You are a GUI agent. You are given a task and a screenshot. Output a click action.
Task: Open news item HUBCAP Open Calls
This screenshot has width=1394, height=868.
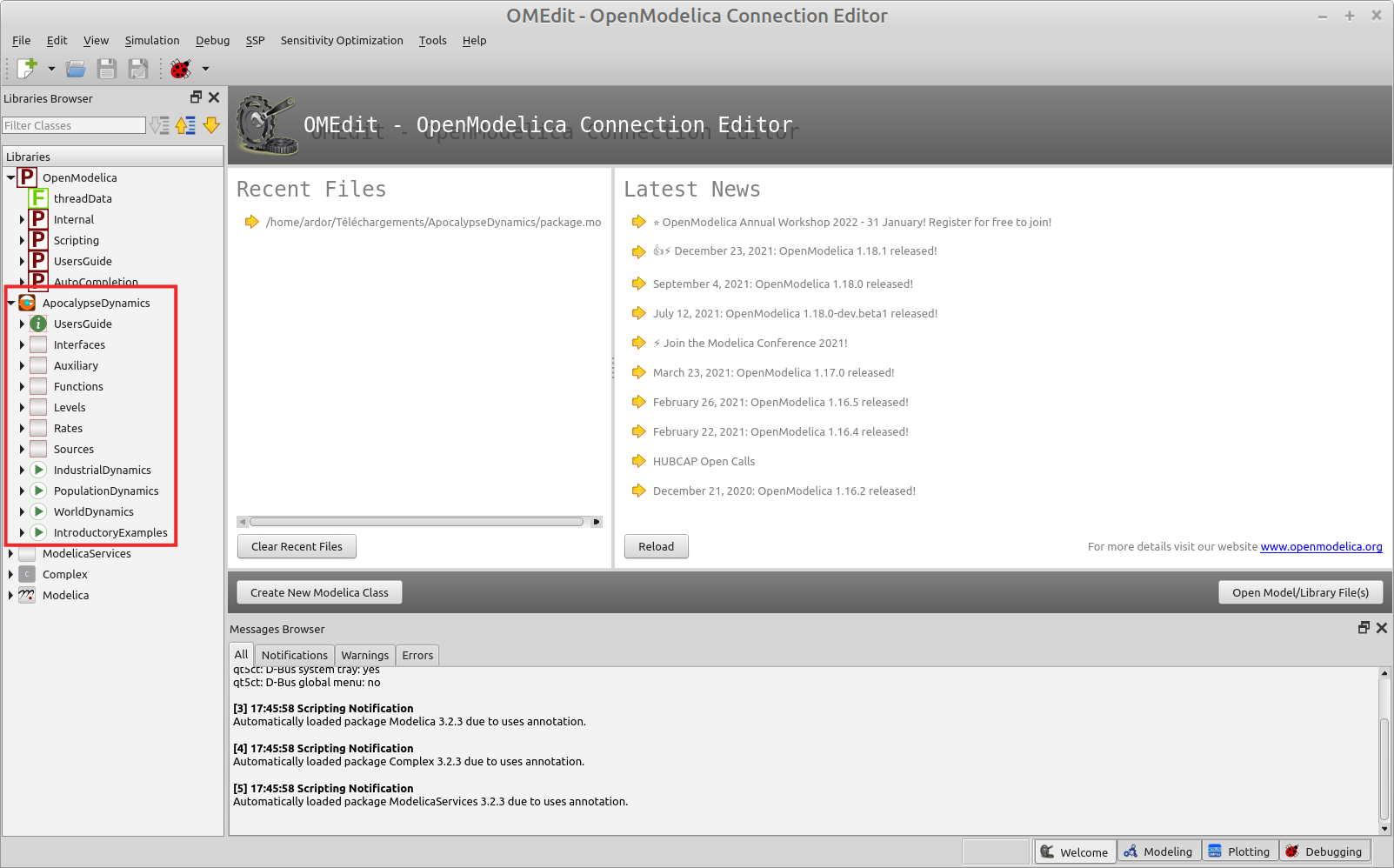tap(704, 461)
